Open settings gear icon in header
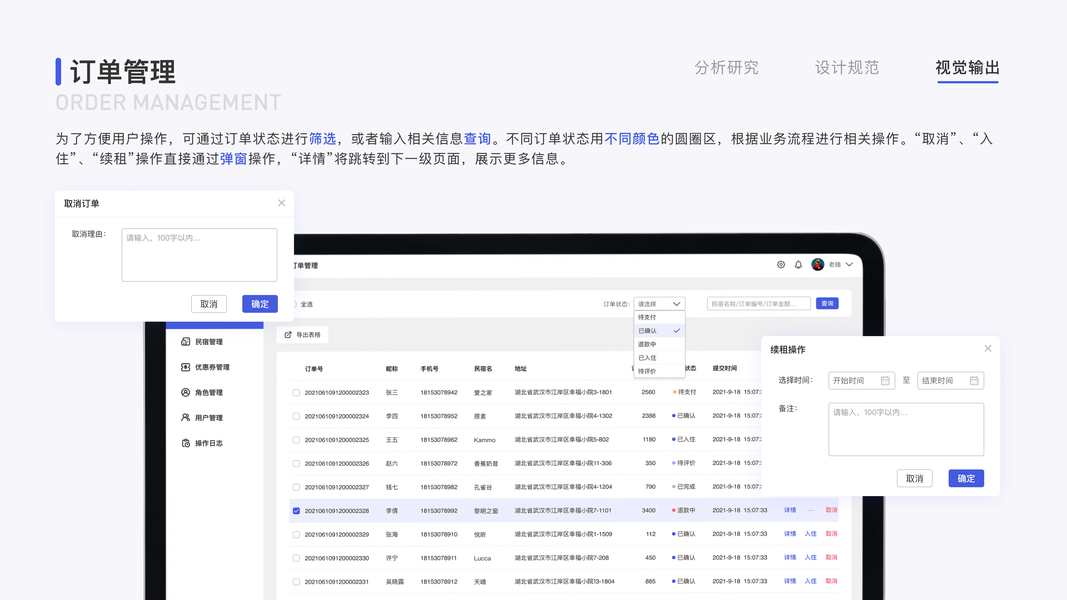Image resolution: width=1067 pixels, height=600 pixels. point(781,265)
